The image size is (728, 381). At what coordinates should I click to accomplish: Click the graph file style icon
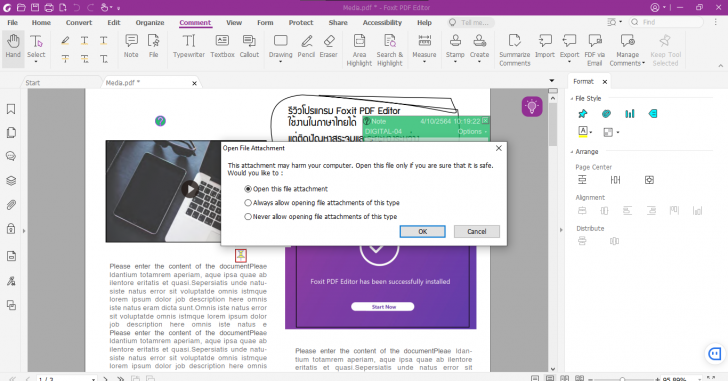click(630, 114)
